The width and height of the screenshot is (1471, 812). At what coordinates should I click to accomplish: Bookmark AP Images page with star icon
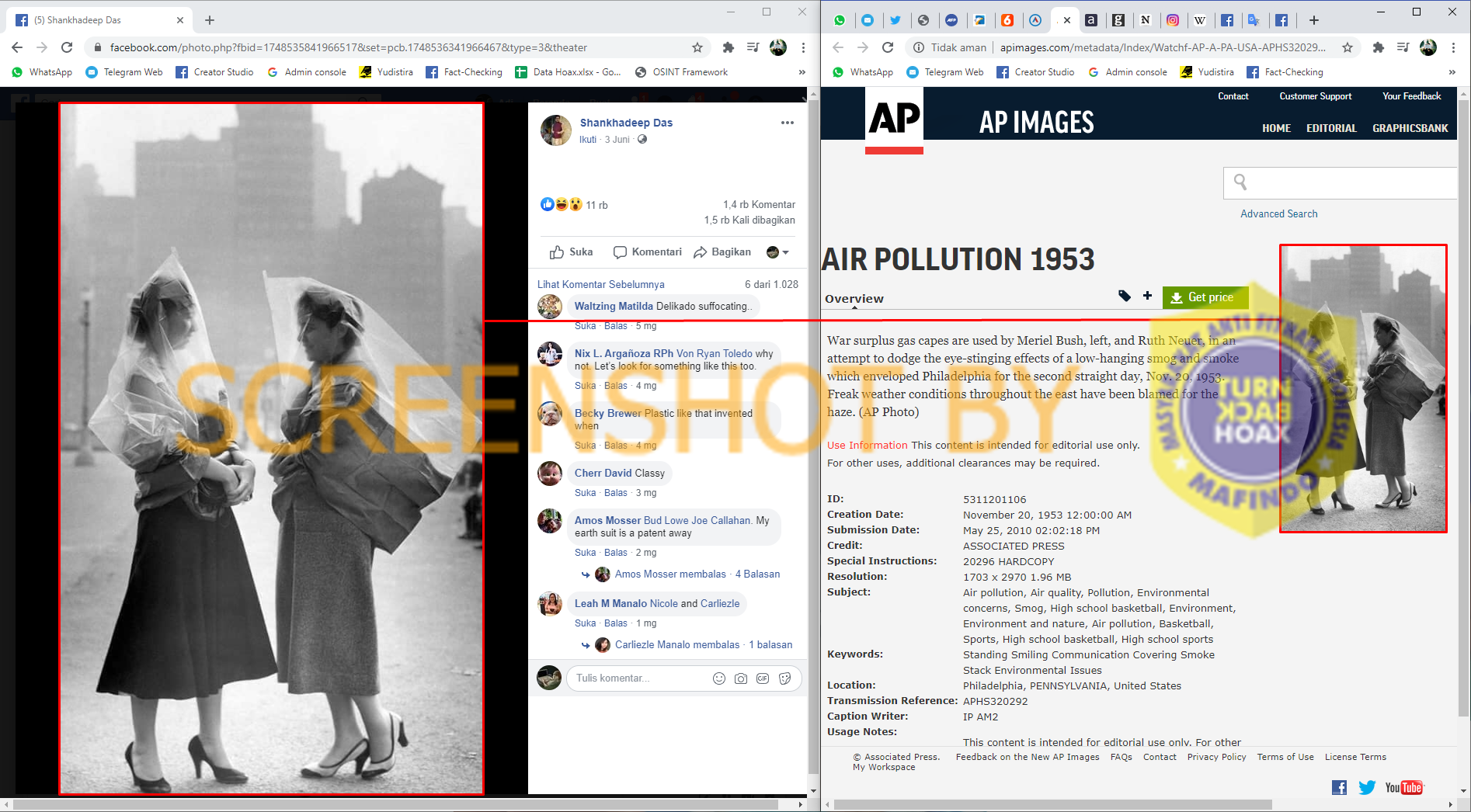tap(1348, 47)
